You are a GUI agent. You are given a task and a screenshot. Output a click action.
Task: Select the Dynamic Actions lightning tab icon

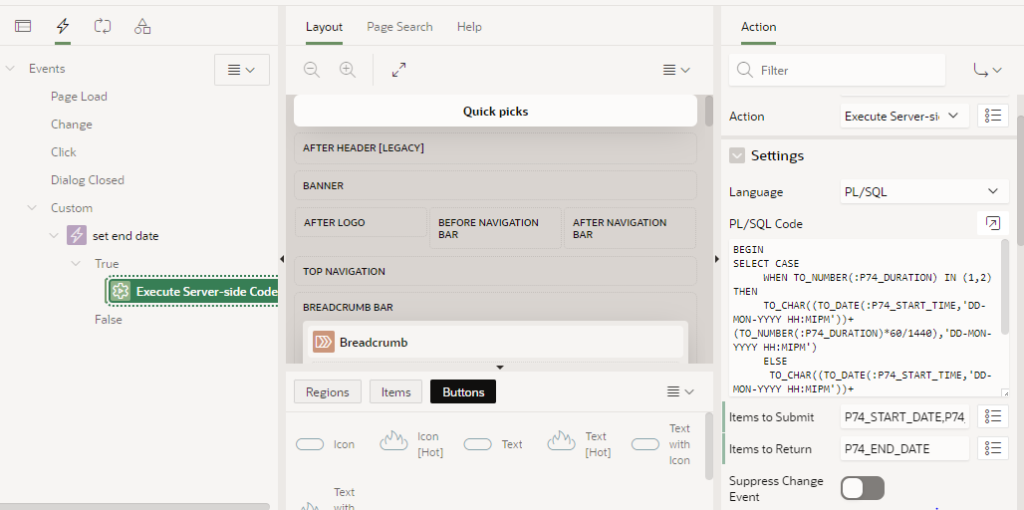click(x=63, y=26)
